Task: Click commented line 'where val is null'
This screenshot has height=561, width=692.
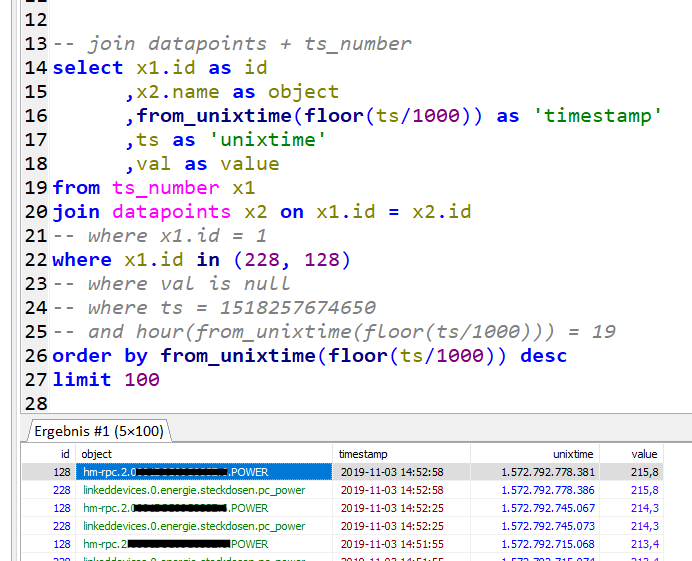Action: (x=171, y=284)
